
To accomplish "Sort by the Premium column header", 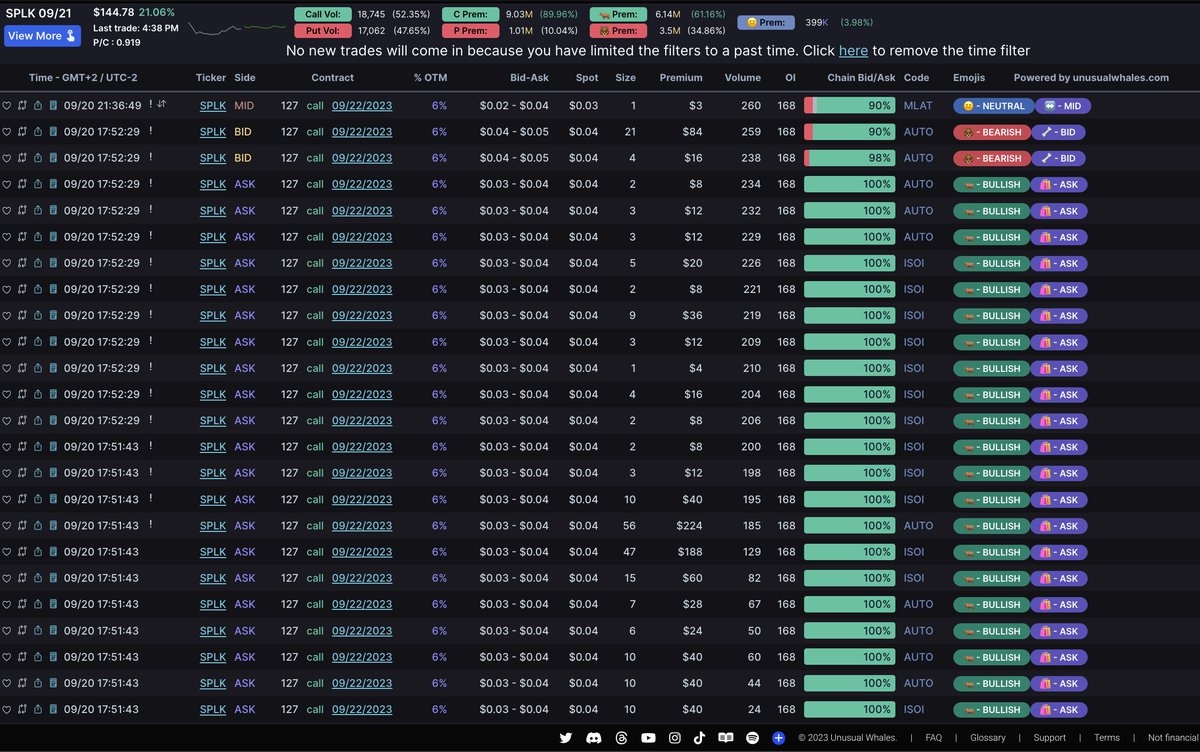I will tap(681, 77).
